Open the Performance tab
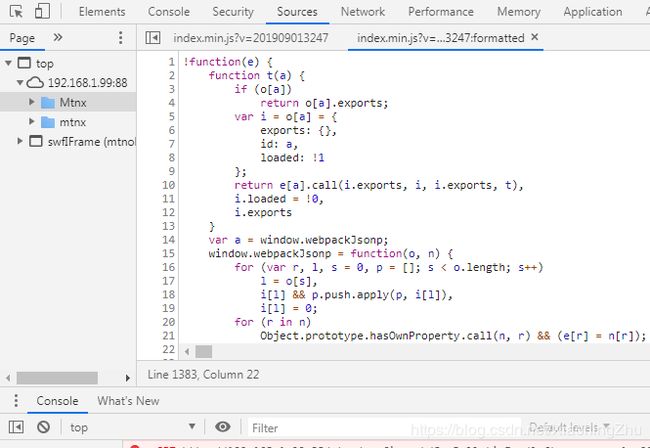 click(441, 12)
